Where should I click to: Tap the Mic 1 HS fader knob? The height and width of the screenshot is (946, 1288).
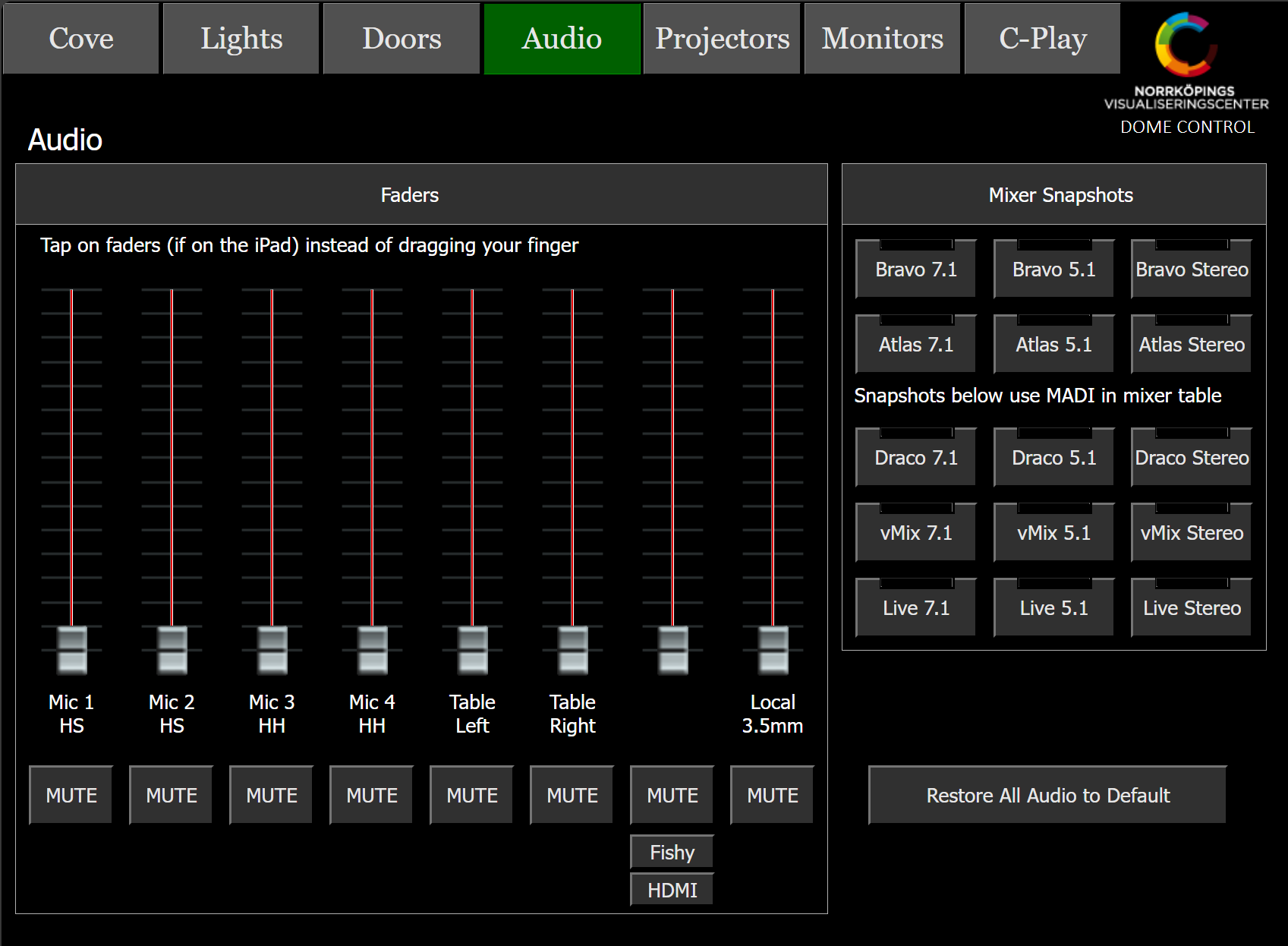(x=72, y=650)
